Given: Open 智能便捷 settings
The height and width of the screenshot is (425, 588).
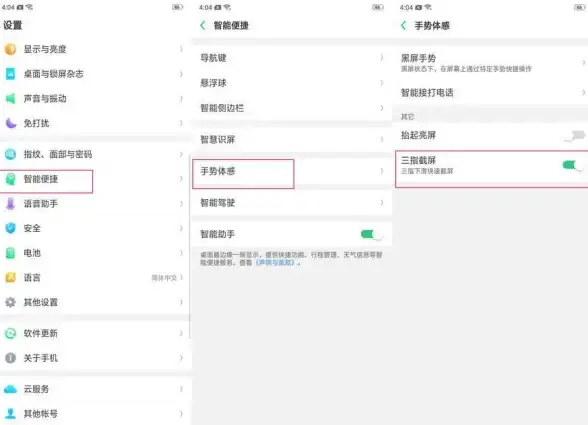Looking at the screenshot, I should 96,179.
